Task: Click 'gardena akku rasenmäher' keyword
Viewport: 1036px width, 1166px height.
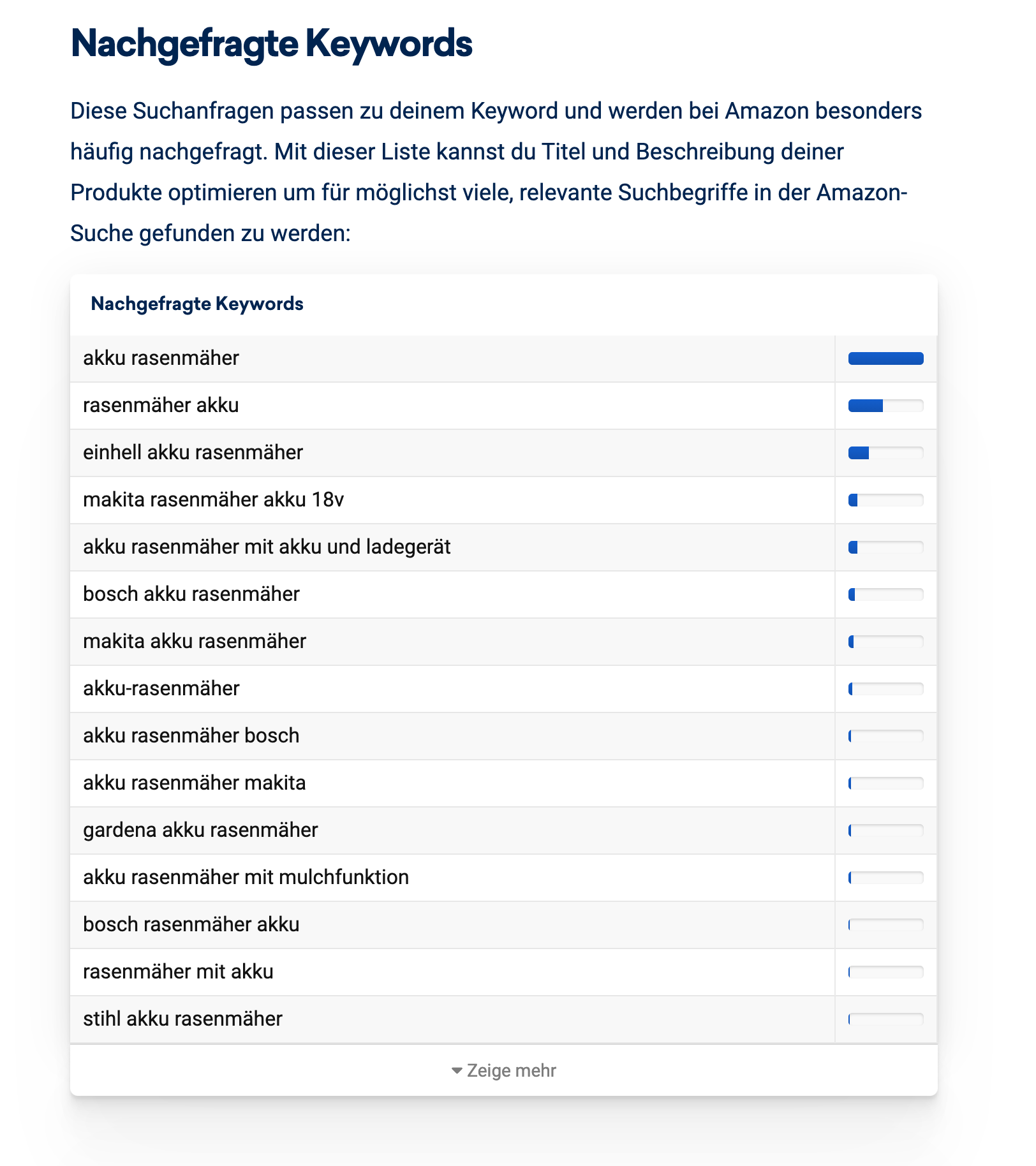Action: click(x=200, y=830)
